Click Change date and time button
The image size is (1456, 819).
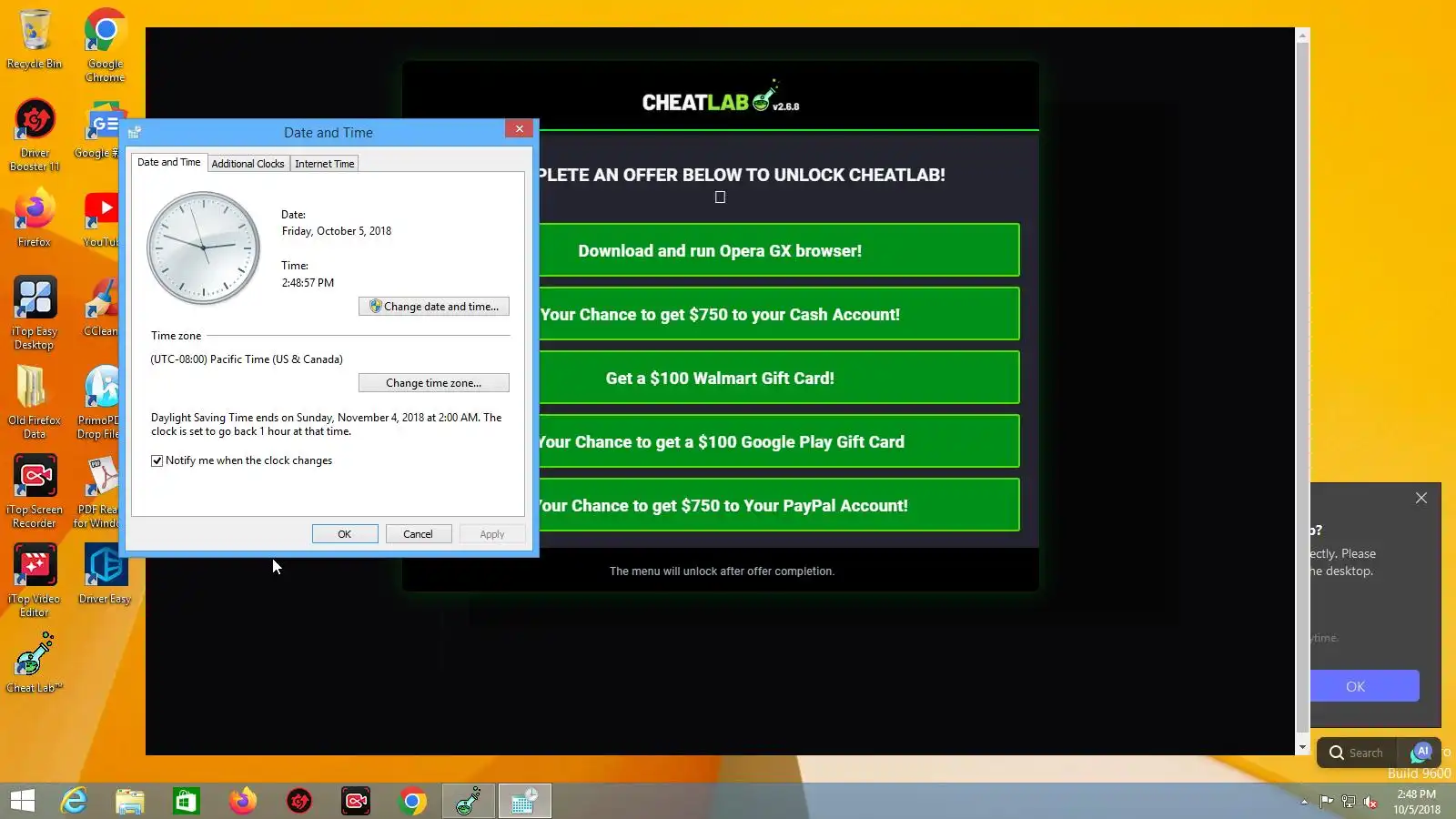point(434,307)
